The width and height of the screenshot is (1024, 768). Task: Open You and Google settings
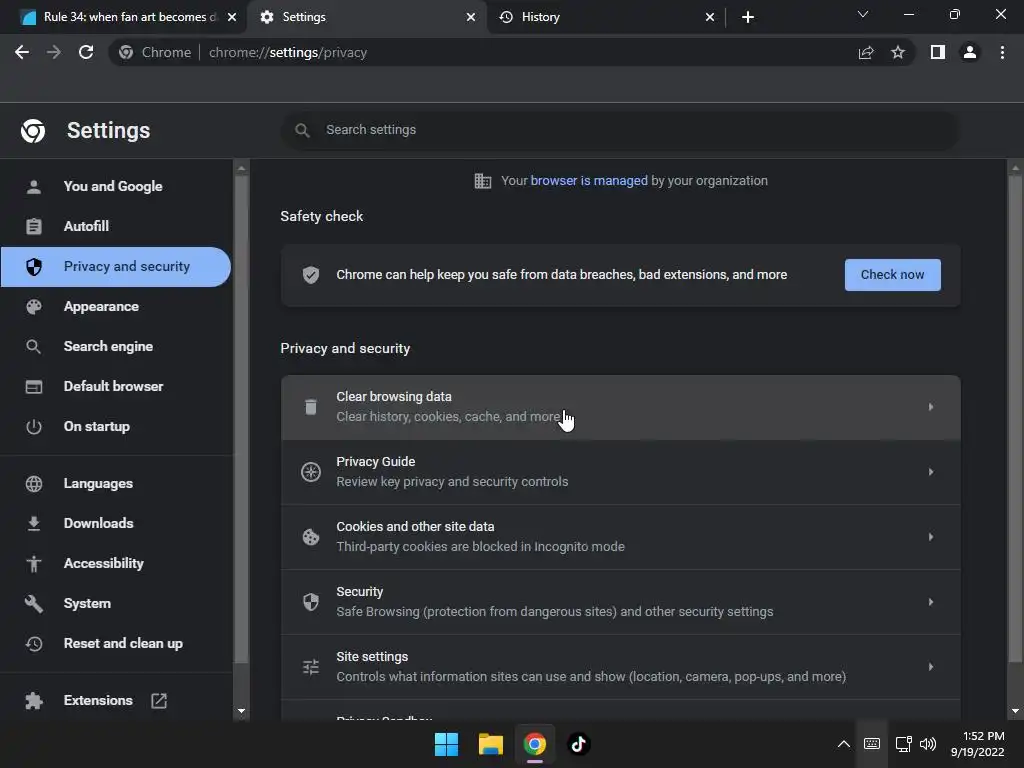(116, 186)
